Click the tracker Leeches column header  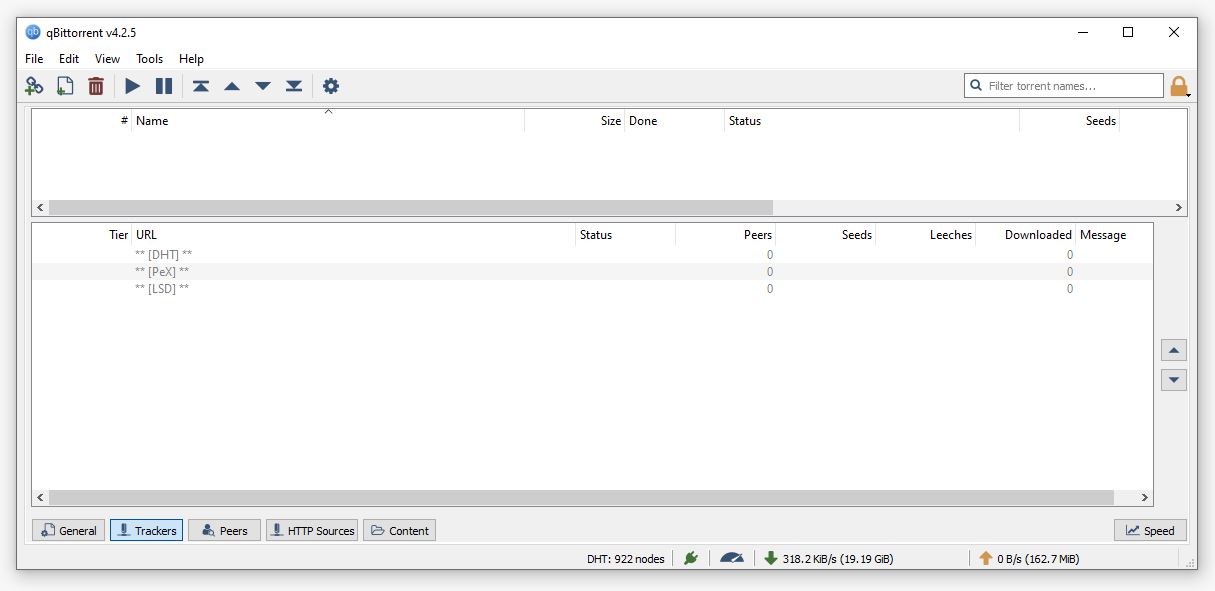point(926,235)
